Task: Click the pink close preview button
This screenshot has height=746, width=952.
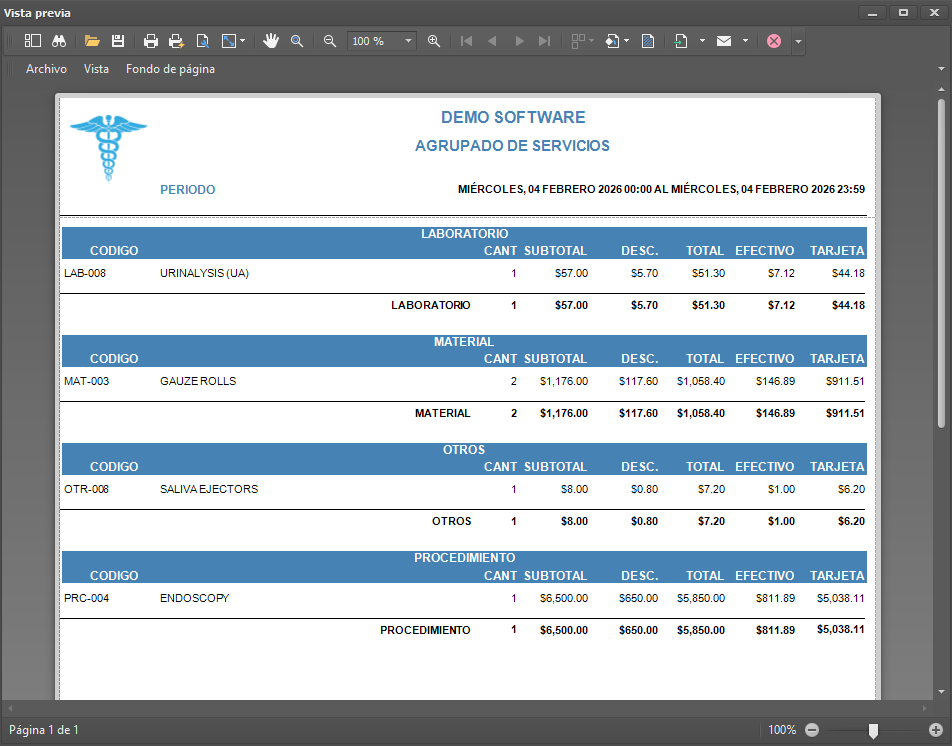Action: point(774,41)
